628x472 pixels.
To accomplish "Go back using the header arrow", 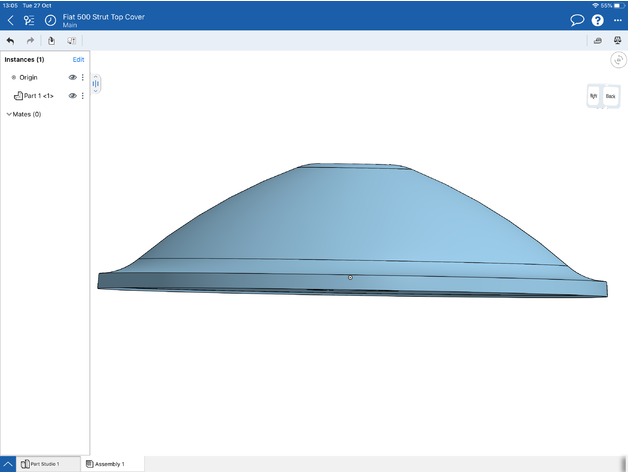I will click(10, 20).
